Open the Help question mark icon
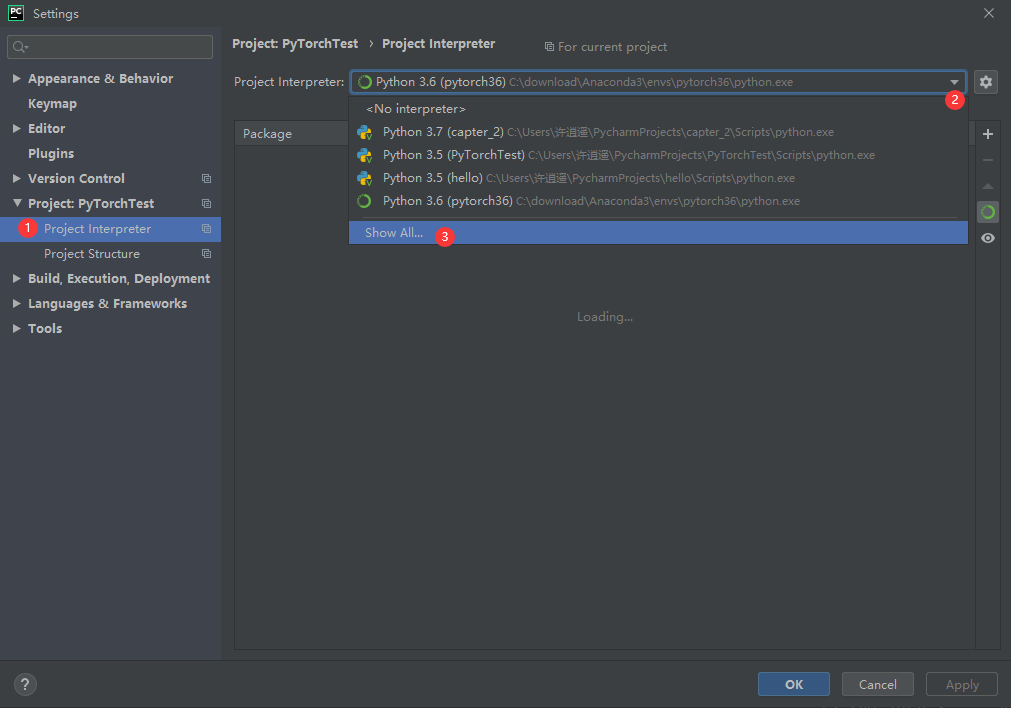 [x=24, y=684]
